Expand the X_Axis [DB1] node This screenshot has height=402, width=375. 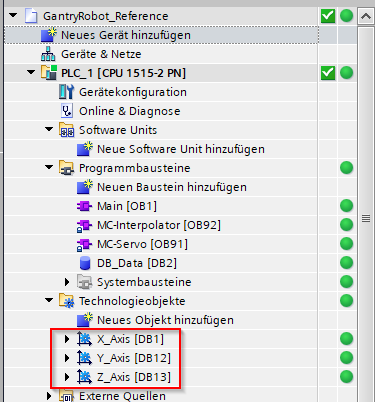tap(67, 339)
